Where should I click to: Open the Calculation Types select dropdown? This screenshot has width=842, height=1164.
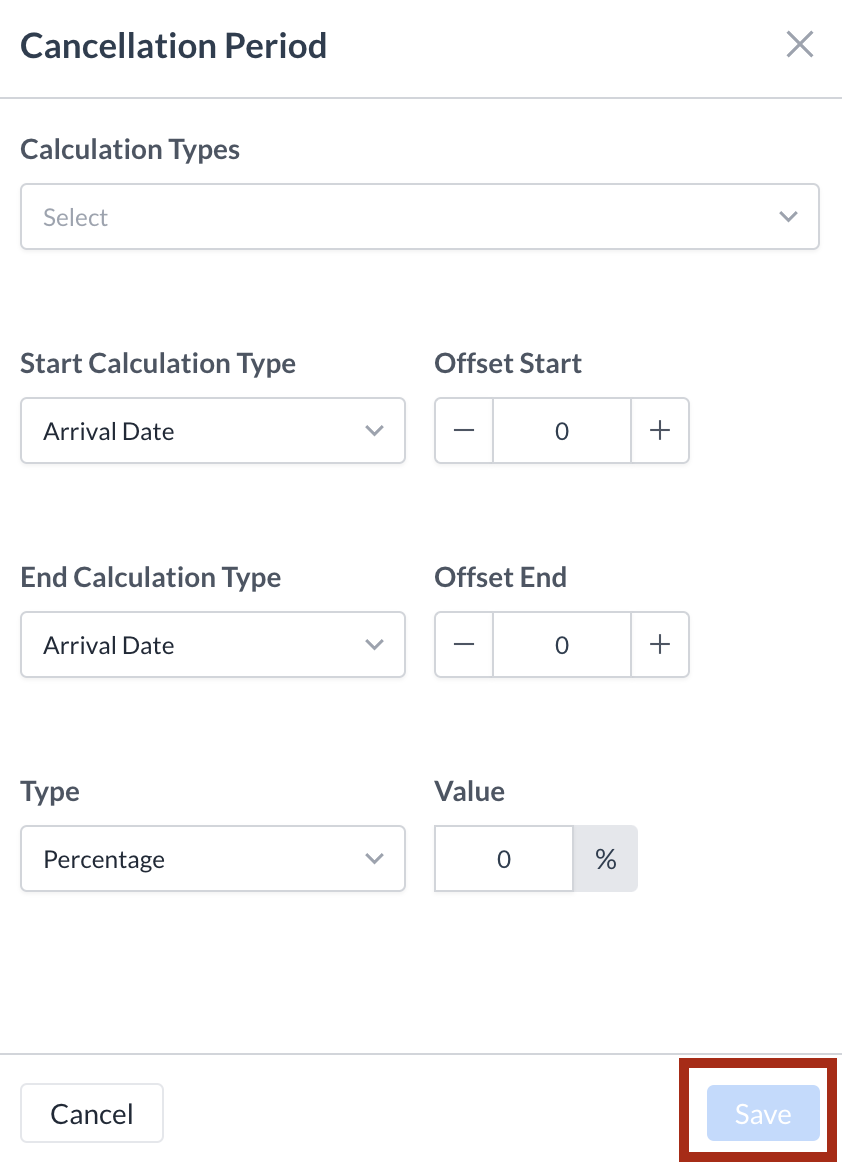420,217
